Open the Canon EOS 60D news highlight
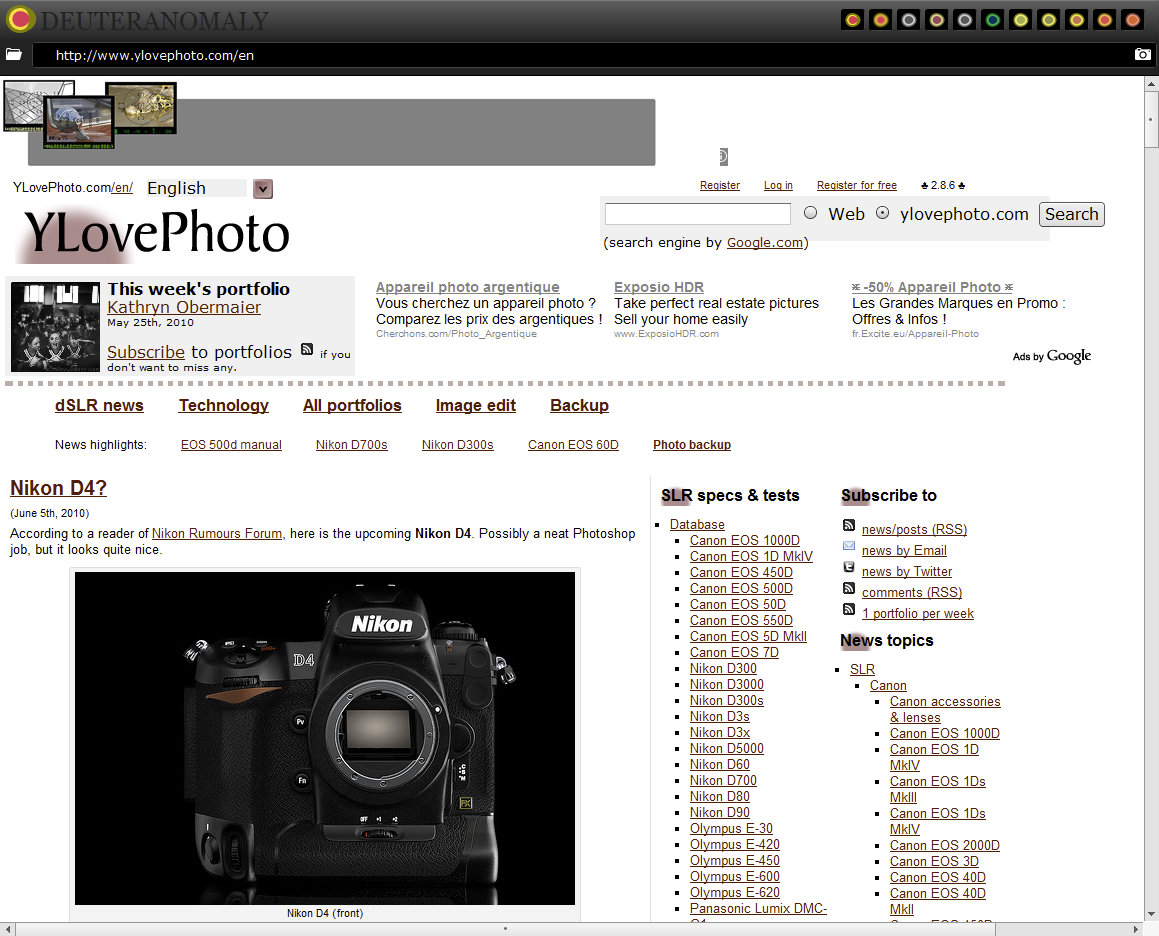Viewport: 1159px width, 936px height. [x=573, y=444]
